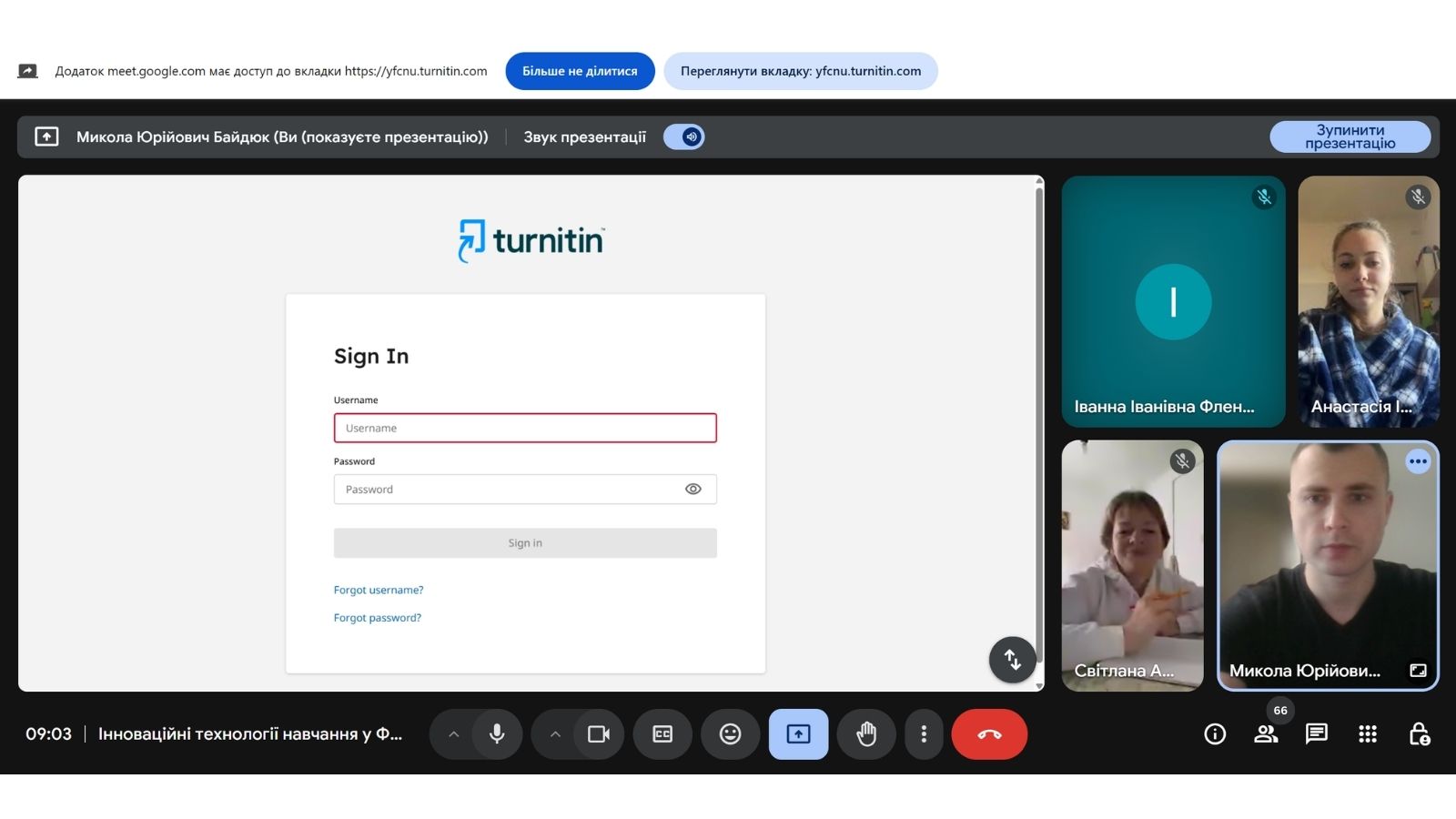1456x819 pixels.
Task: Turn on captions with CC button
Action: pos(662,734)
